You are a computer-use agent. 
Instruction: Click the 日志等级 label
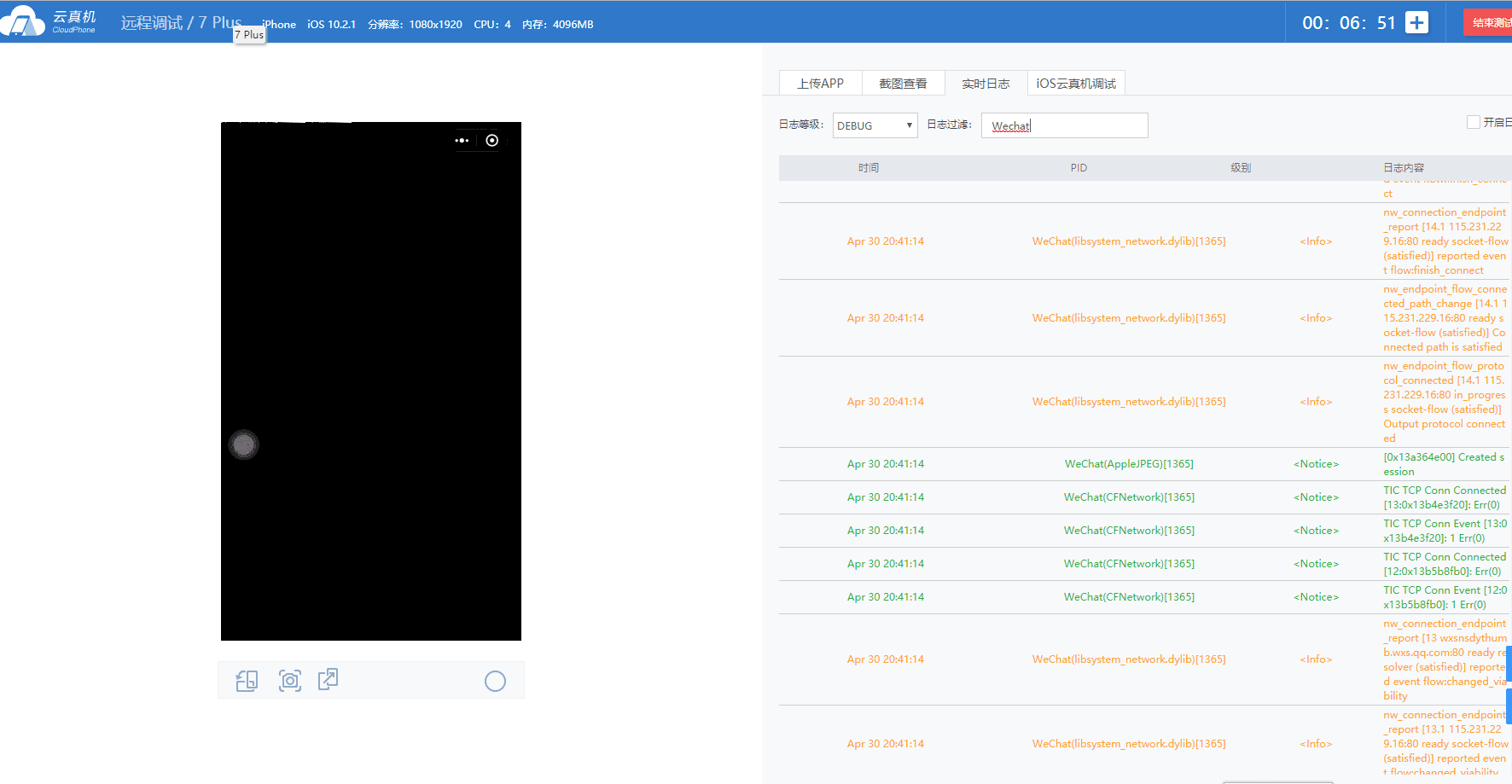click(x=801, y=125)
